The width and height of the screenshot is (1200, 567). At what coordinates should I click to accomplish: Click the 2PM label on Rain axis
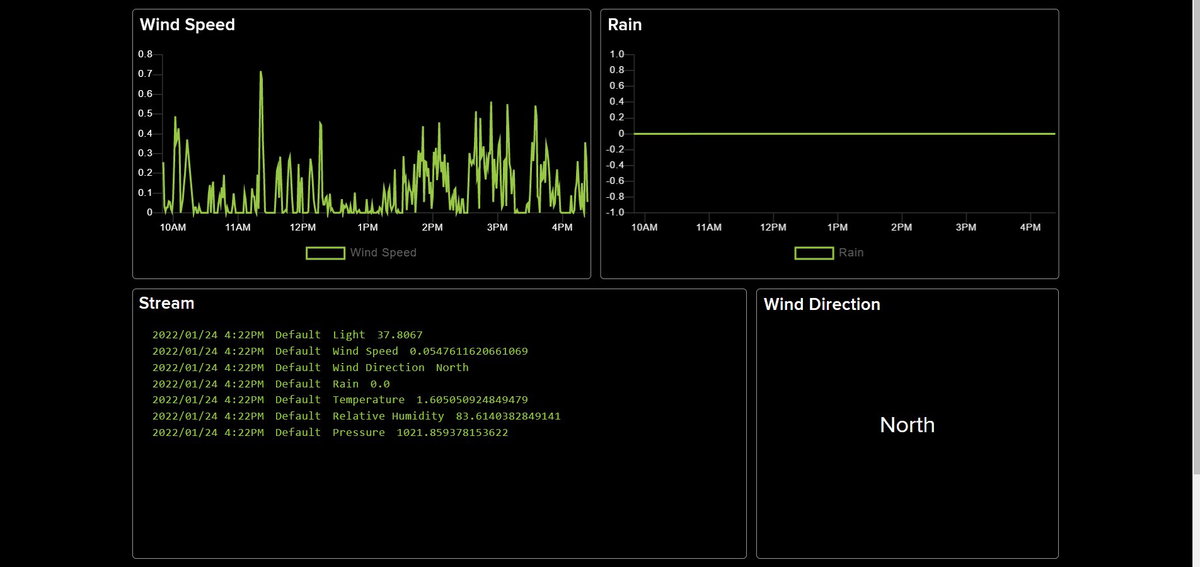point(902,228)
